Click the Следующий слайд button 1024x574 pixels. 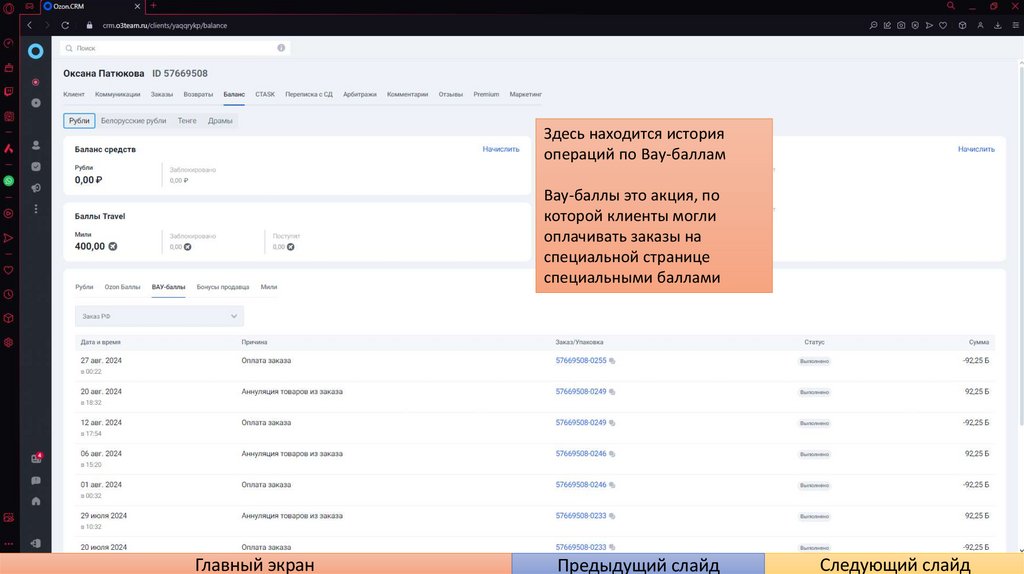tap(894, 564)
